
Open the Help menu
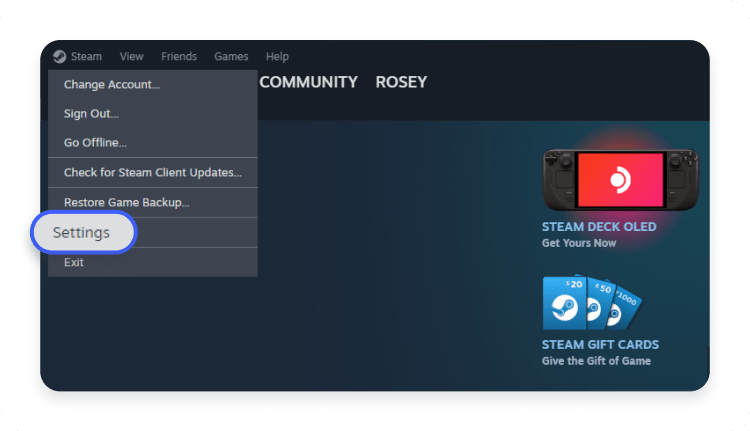click(277, 56)
